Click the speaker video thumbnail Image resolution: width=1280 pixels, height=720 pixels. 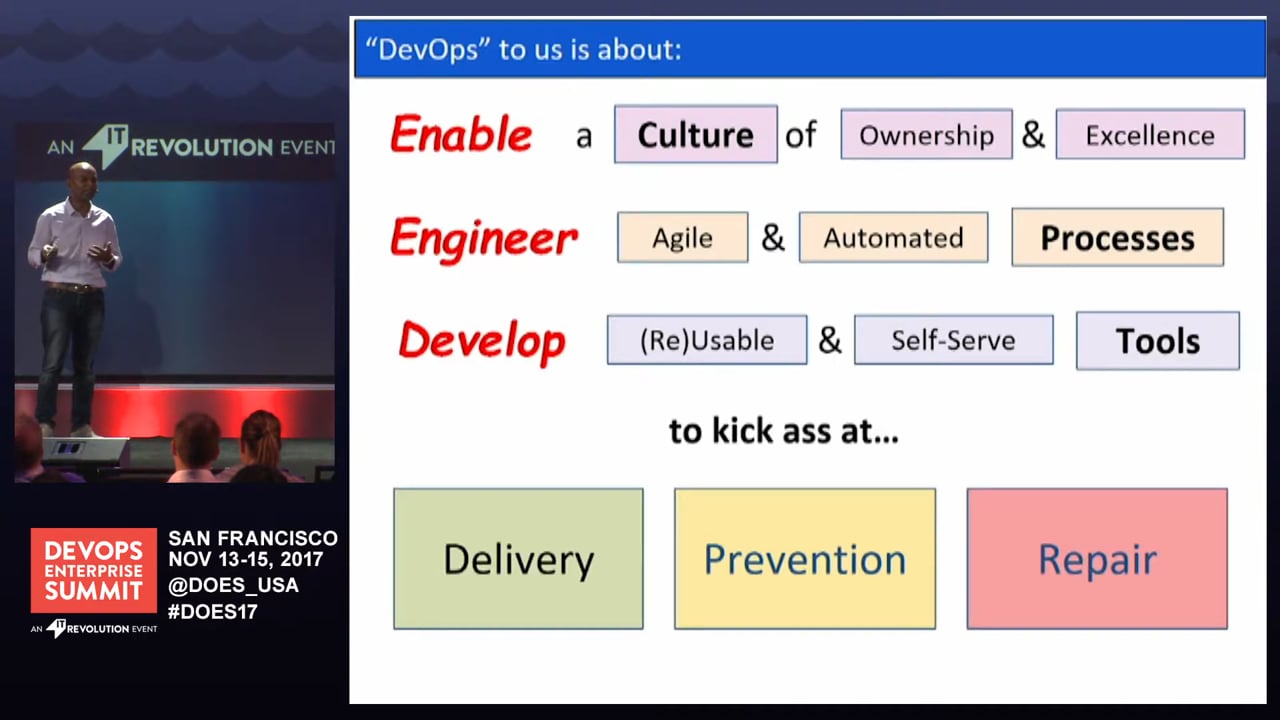[175, 303]
